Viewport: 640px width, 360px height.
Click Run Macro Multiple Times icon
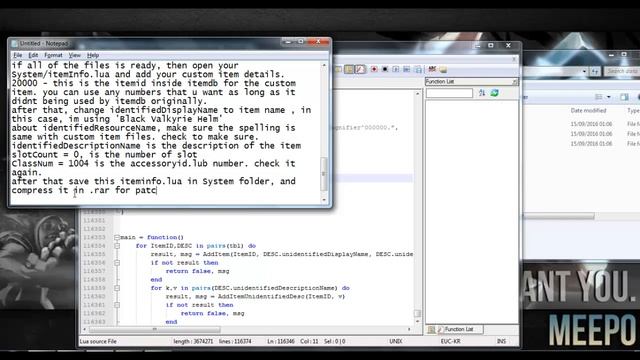tap(407, 69)
